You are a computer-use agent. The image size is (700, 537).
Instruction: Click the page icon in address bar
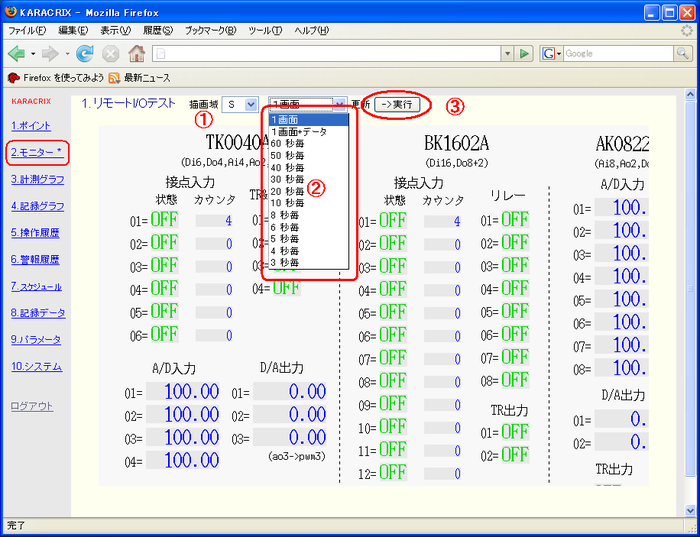160,54
